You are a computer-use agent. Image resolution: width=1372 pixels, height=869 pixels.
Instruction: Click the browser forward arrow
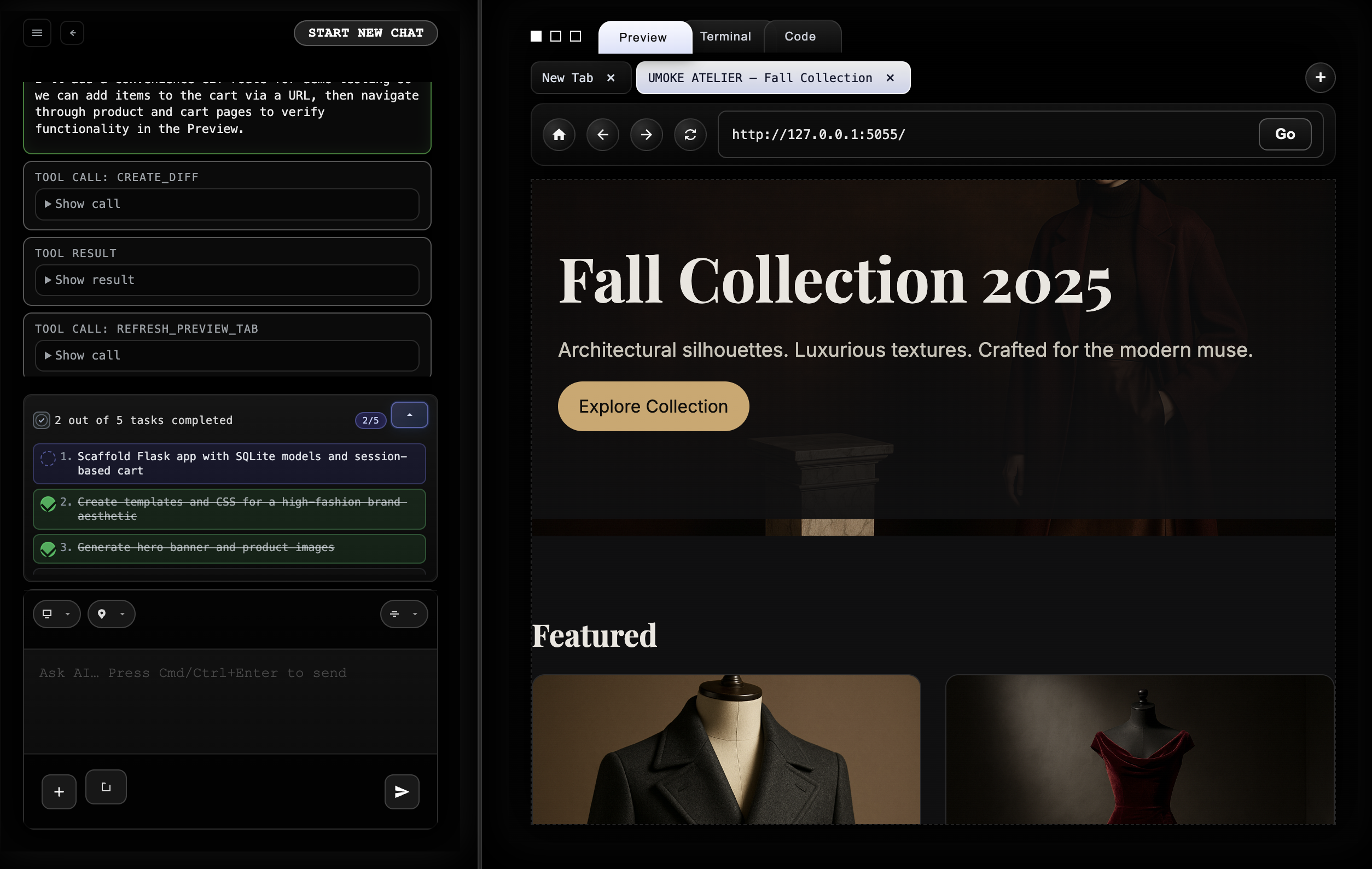point(646,135)
